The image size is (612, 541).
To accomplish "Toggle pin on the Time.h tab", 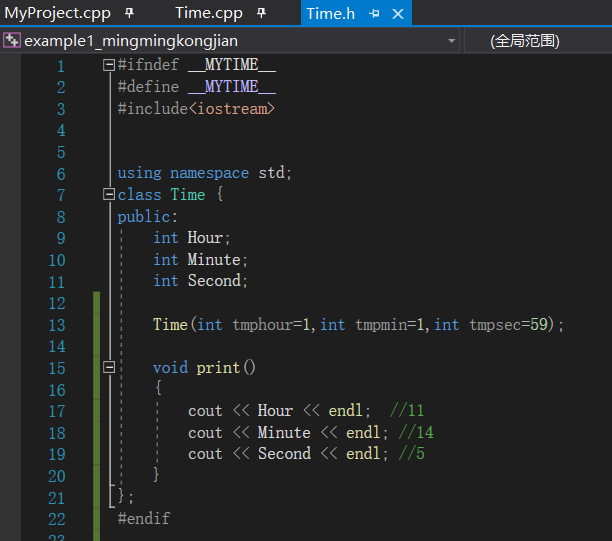I will point(374,14).
